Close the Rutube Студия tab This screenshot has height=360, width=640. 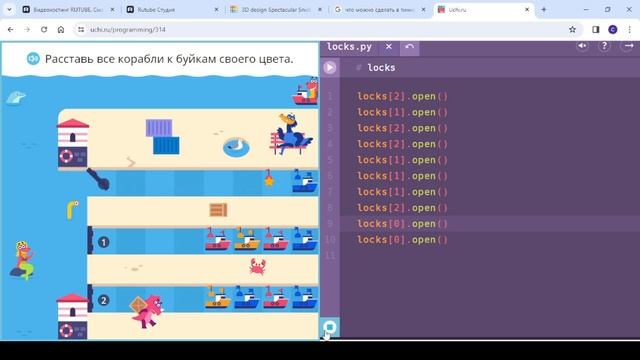pyautogui.click(x=216, y=9)
